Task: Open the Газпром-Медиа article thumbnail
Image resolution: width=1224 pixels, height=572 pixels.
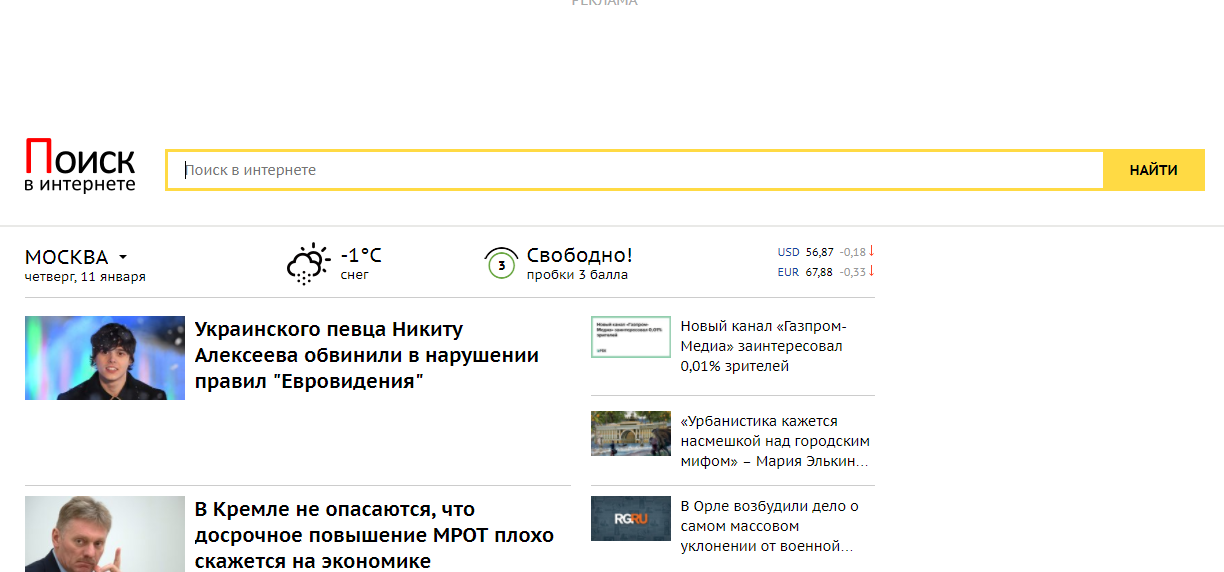Action: click(x=630, y=337)
